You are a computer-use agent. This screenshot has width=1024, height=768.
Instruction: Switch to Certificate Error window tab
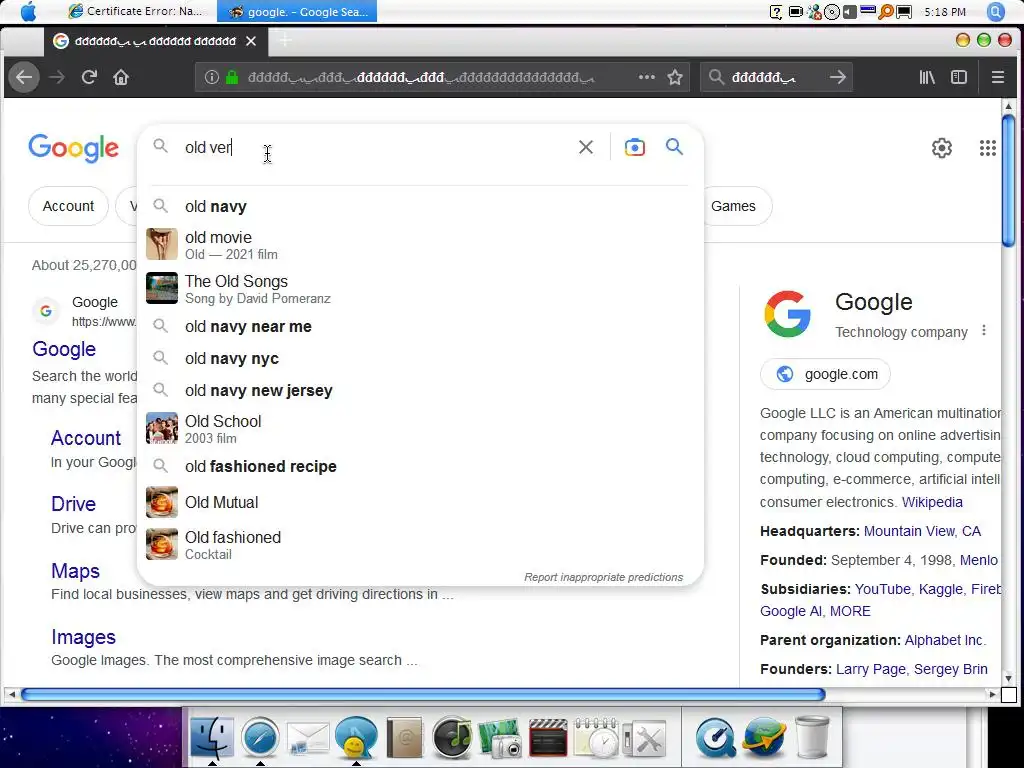tap(136, 12)
